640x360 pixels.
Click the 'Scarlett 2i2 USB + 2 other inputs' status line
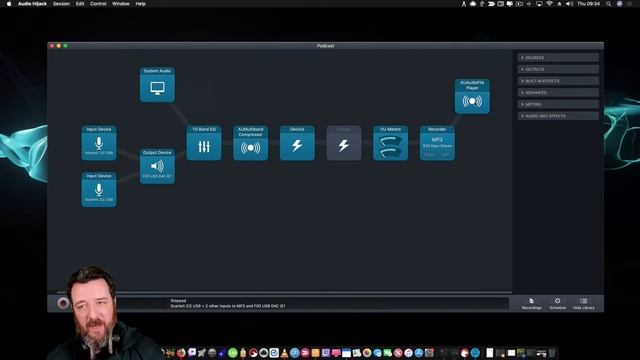pos(228,306)
